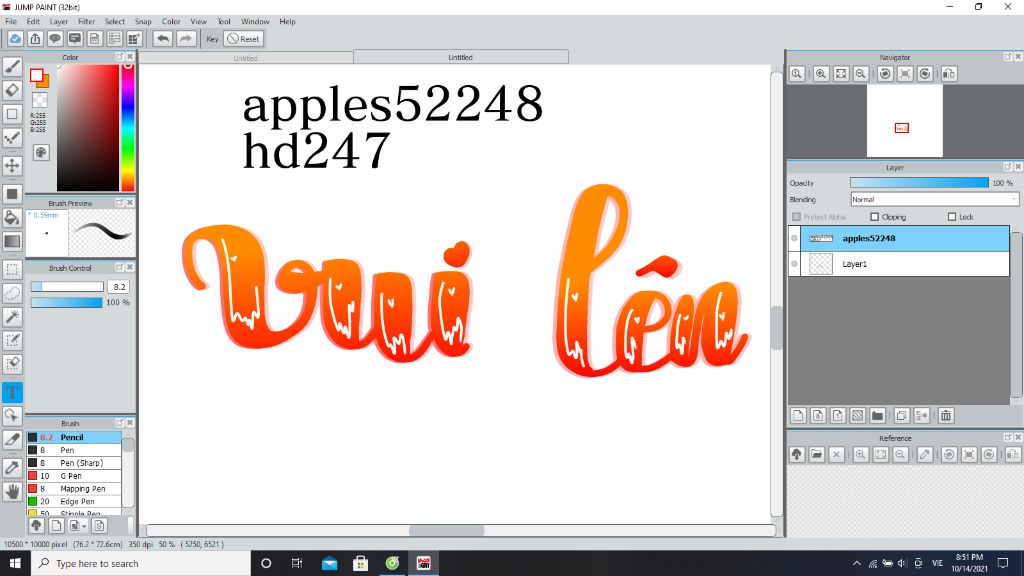
Task: Select the G Pen brush
Action: [x=74, y=476]
